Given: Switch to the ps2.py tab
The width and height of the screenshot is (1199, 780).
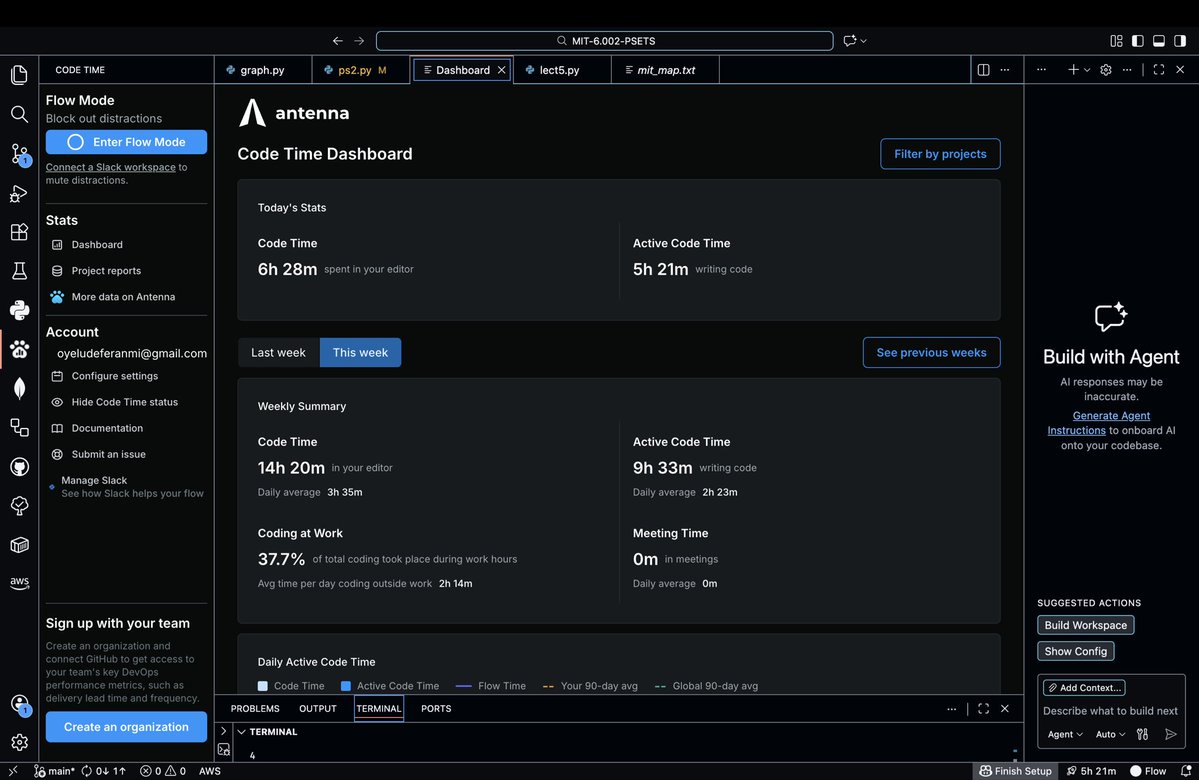Looking at the screenshot, I should coord(361,70).
